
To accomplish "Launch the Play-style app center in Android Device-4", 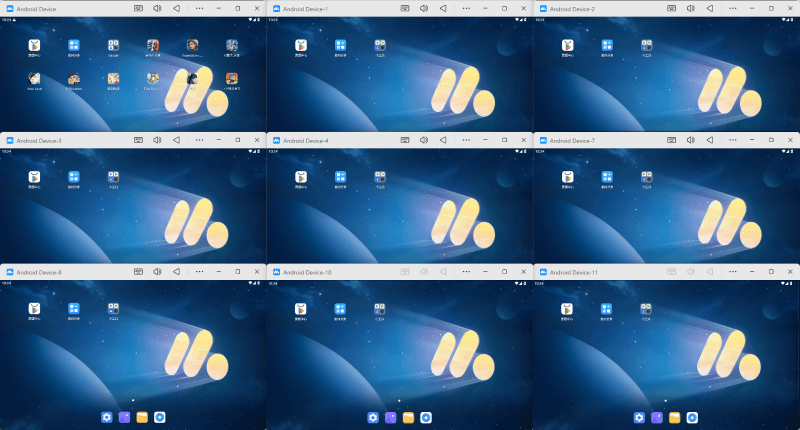I will [x=301, y=177].
